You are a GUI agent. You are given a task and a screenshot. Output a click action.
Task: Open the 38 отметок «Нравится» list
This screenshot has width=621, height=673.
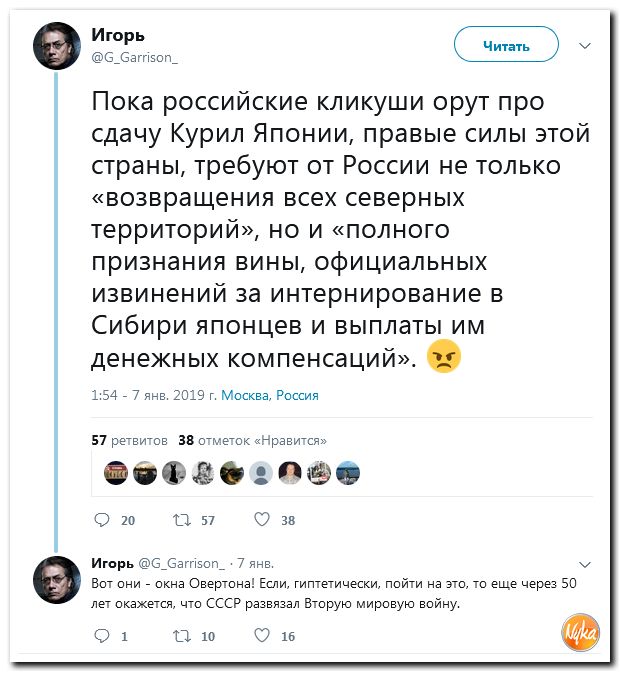pos(252,440)
